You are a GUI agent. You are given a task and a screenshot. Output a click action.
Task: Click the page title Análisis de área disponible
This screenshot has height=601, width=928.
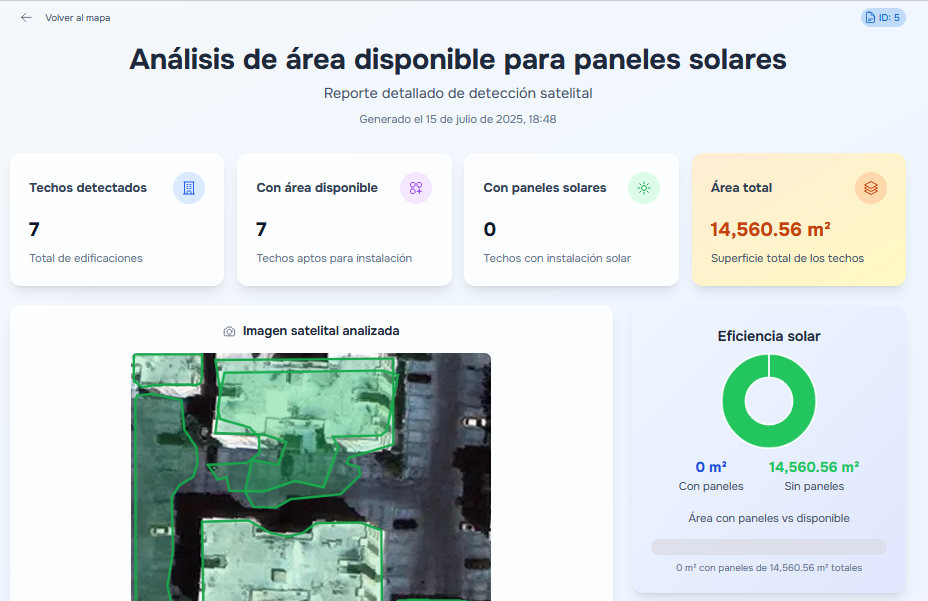pos(458,59)
